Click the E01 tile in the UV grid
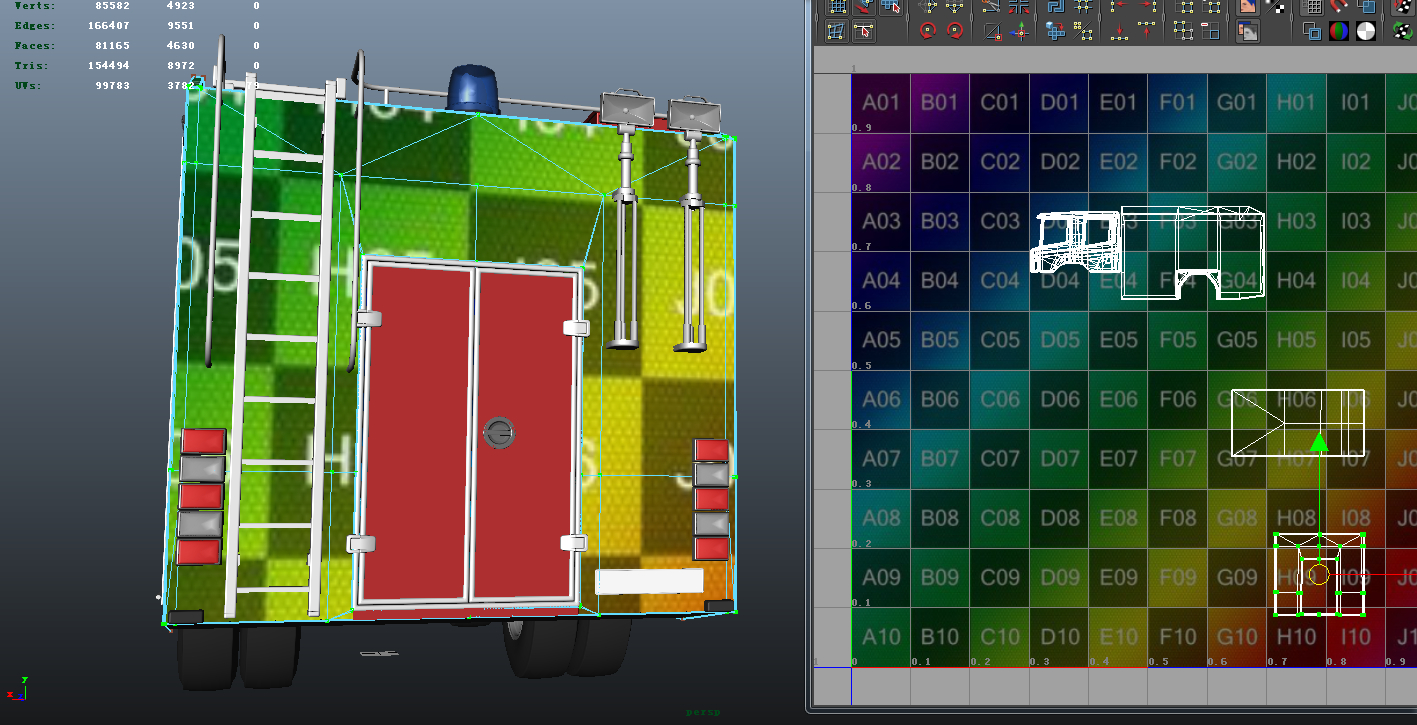 pos(1119,103)
